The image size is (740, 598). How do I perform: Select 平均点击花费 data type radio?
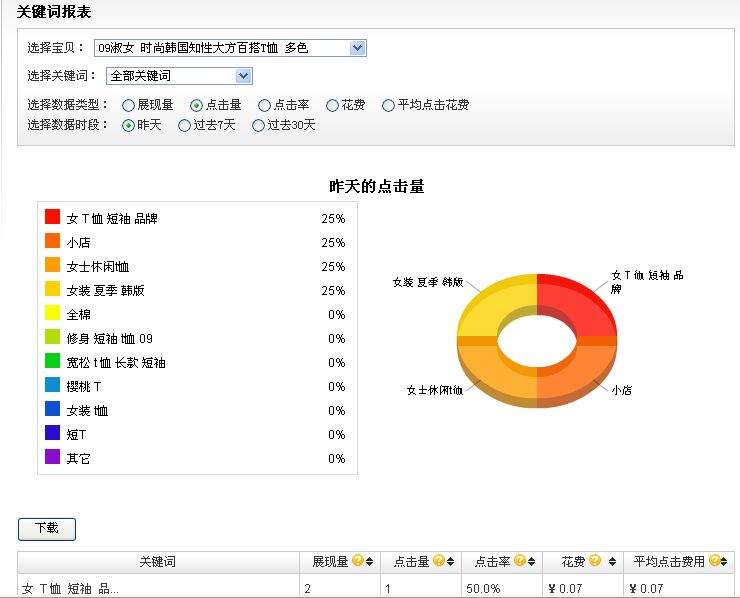[x=388, y=105]
